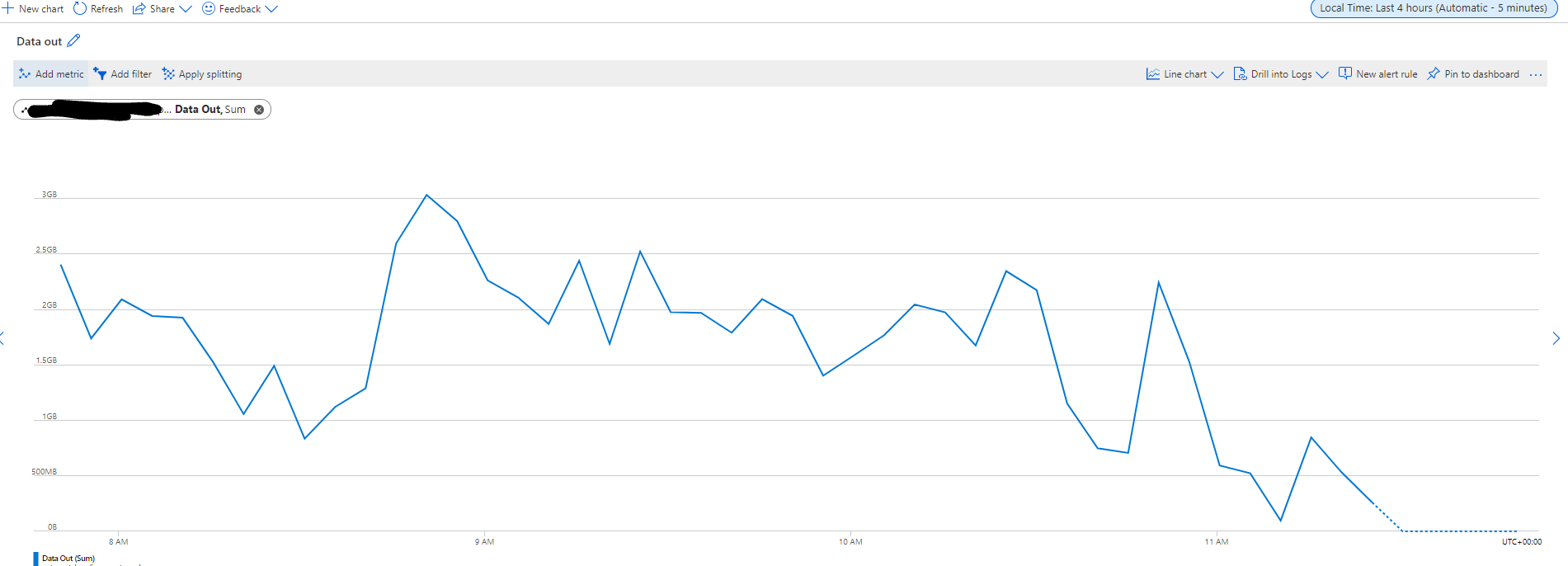1568x566 pixels.
Task: Click the Pin to dashboard icon
Action: 1432,73
